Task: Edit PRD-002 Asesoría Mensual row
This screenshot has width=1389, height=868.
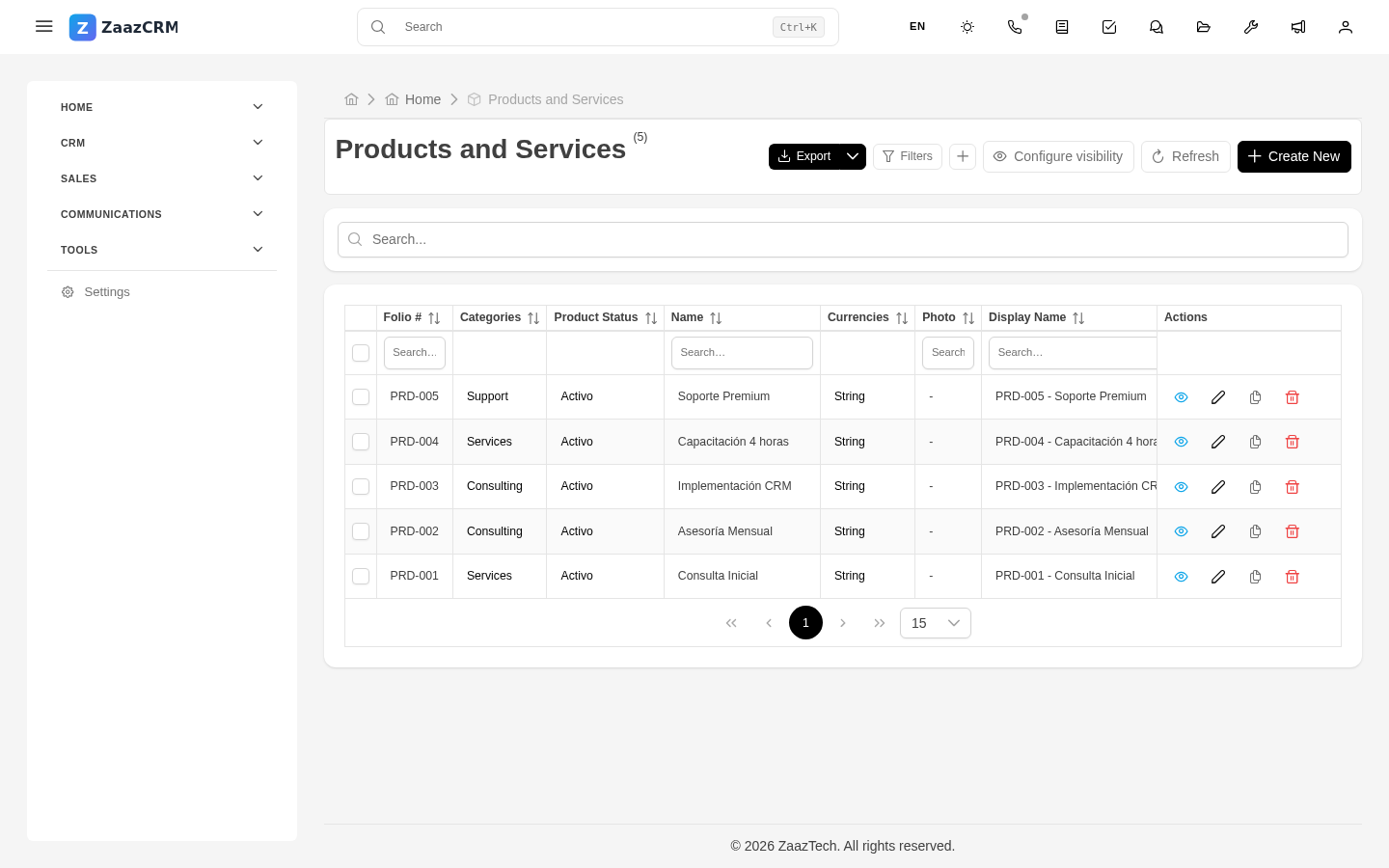Action: point(1218,531)
